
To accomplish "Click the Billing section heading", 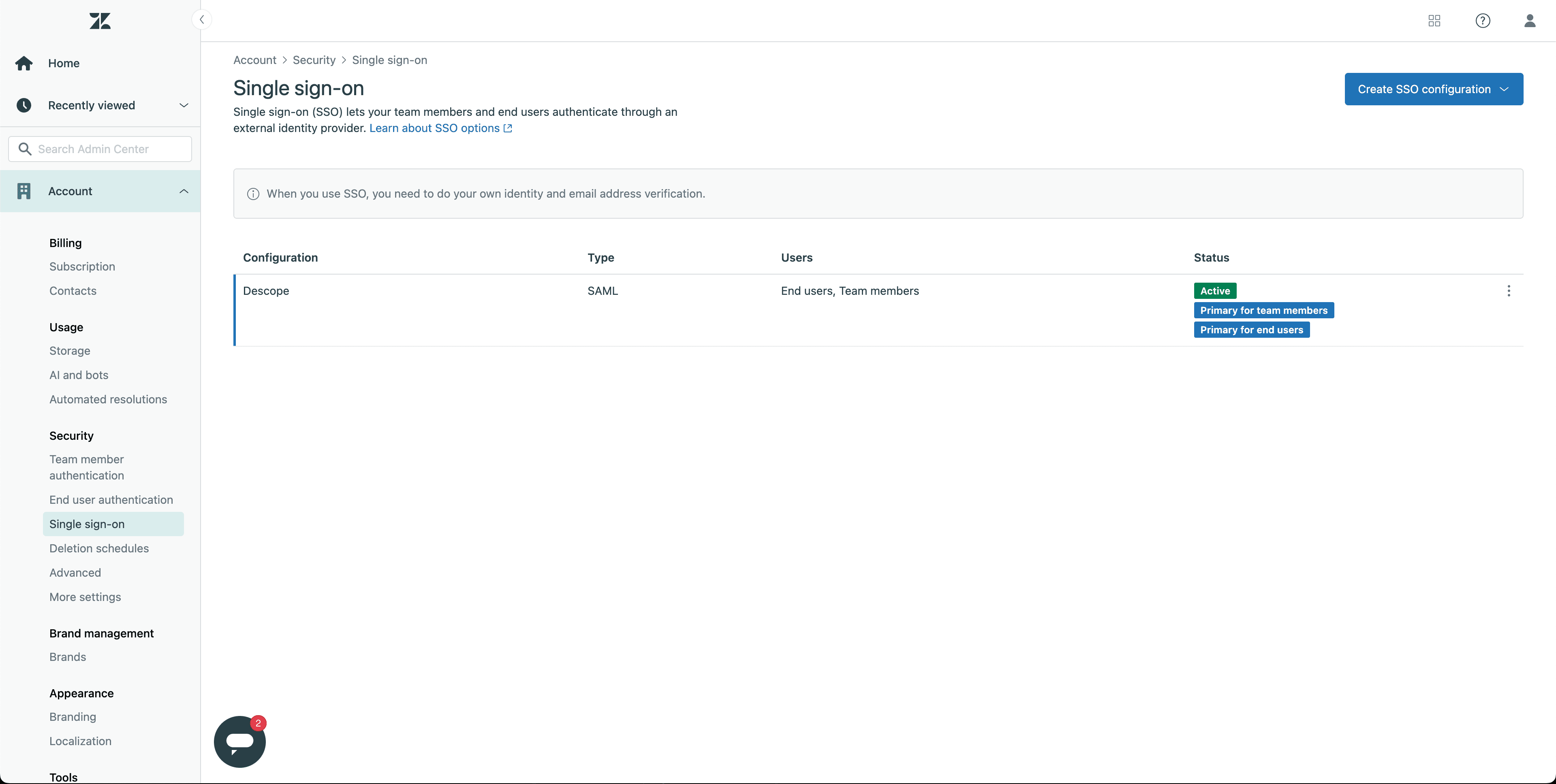I will click(65, 243).
